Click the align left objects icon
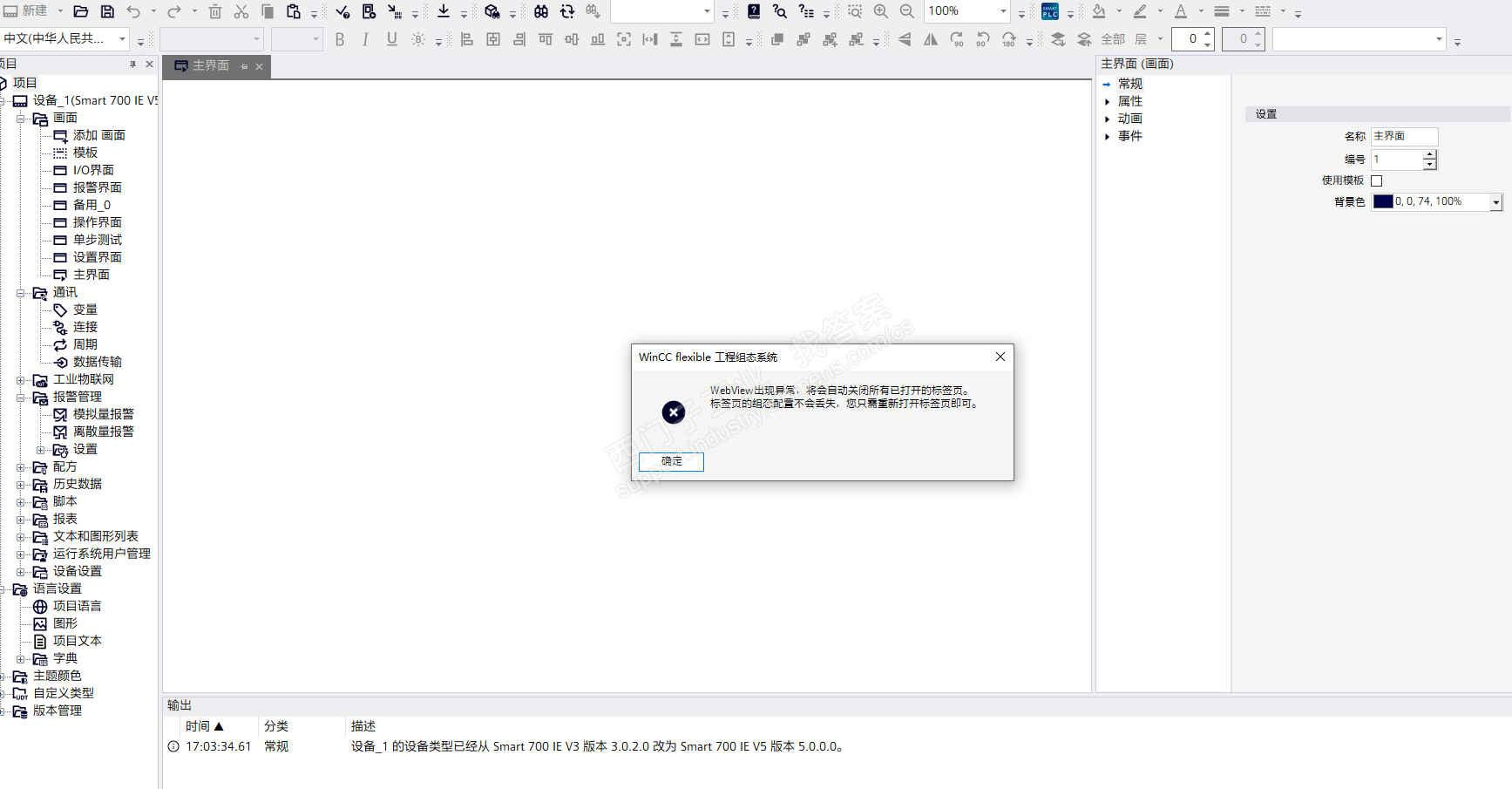The image size is (1512, 789). [467, 39]
